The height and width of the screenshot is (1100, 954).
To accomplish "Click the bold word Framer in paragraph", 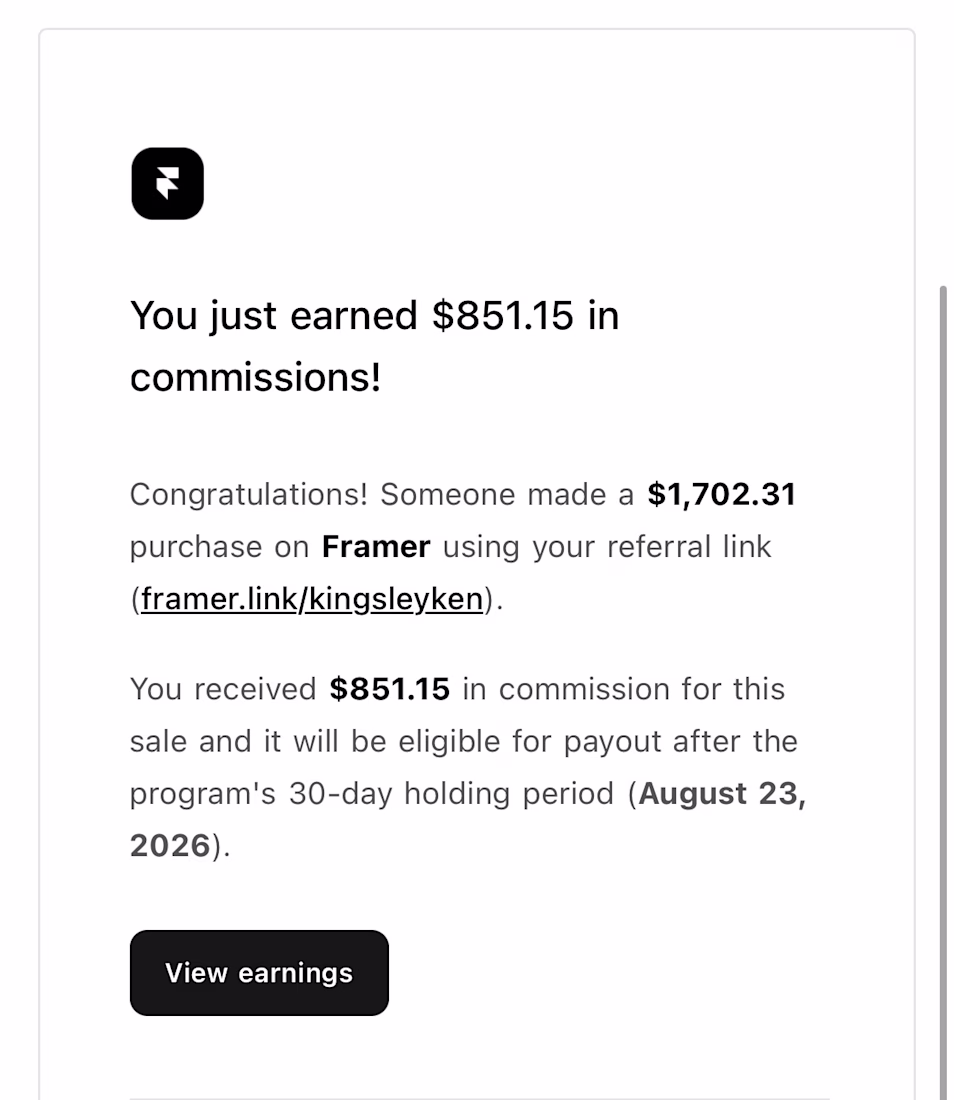I will click(x=376, y=546).
